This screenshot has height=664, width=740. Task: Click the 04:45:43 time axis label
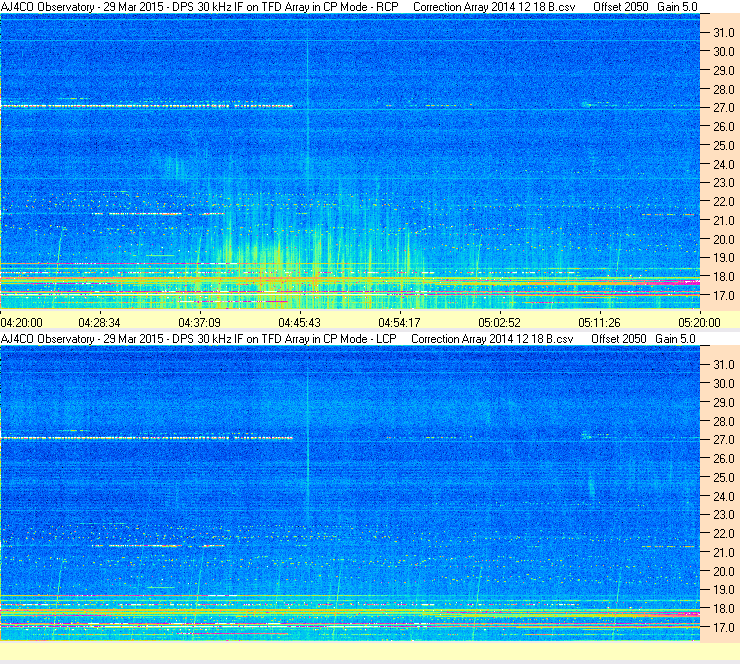299,323
